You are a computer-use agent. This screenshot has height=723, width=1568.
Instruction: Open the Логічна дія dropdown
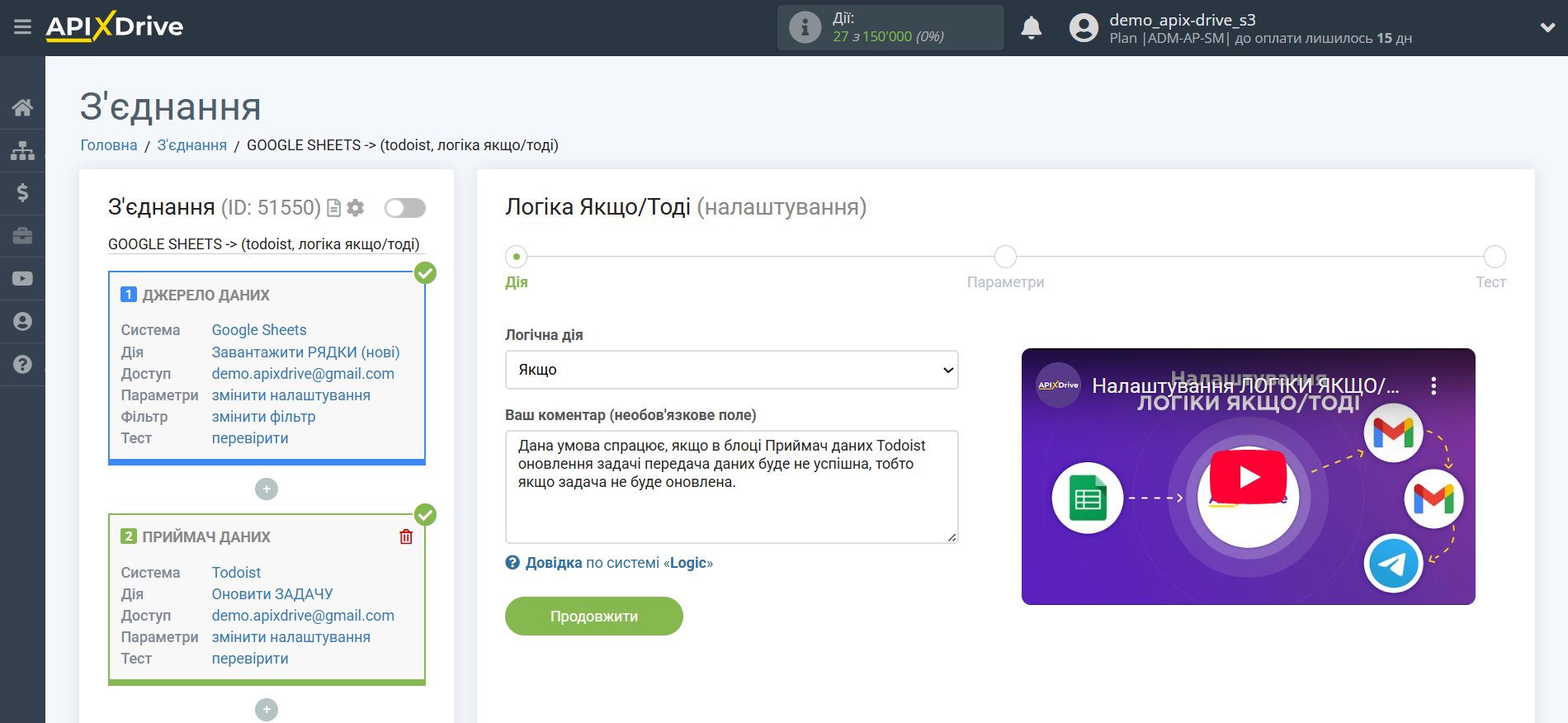click(731, 370)
